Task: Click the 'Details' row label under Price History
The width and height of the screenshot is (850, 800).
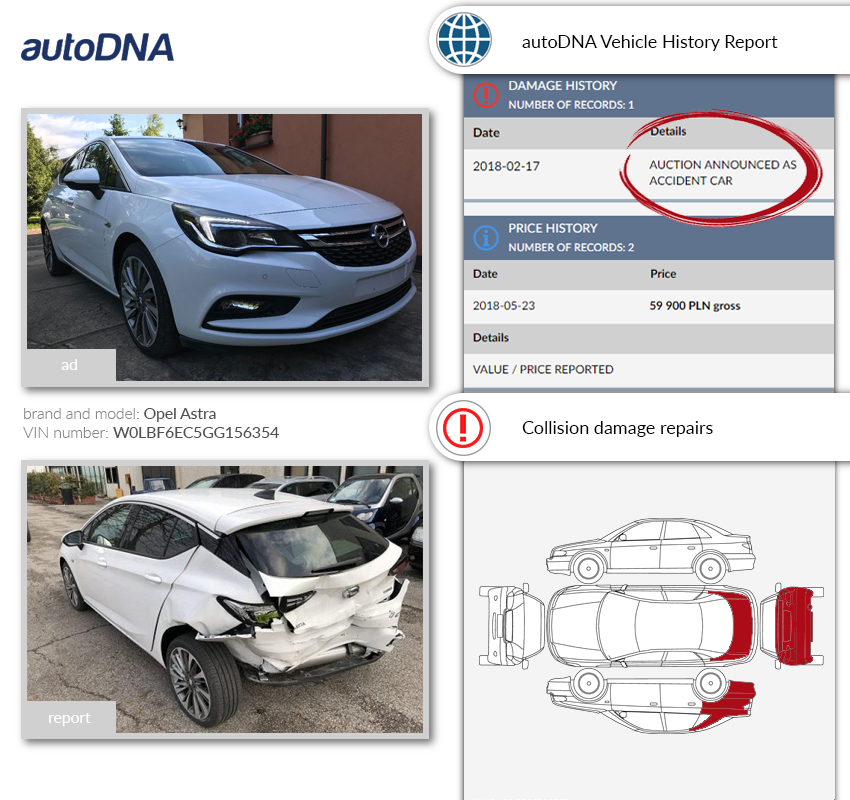Action: pos(491,338)
